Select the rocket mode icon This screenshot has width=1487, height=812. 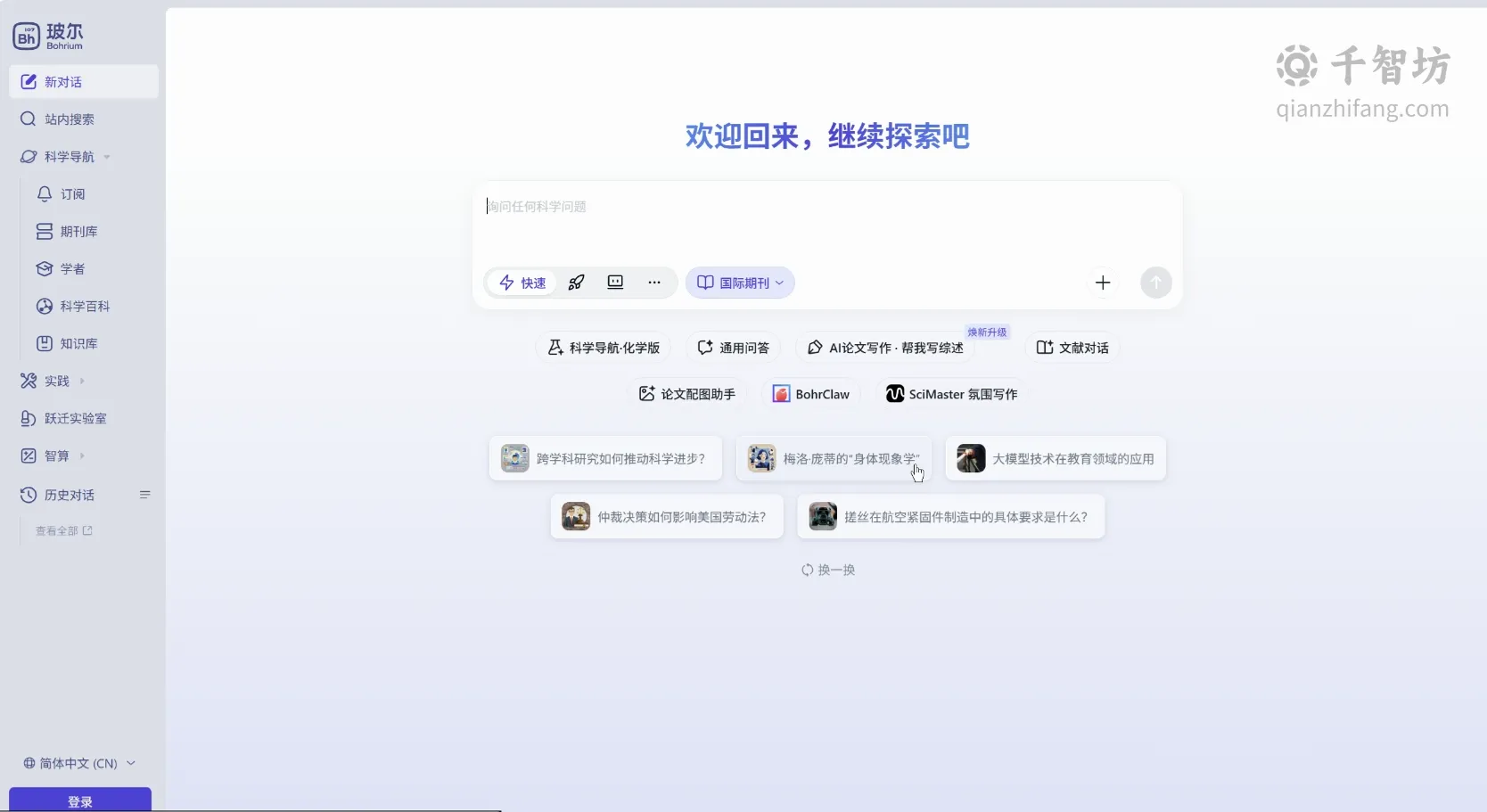point(577,283)
